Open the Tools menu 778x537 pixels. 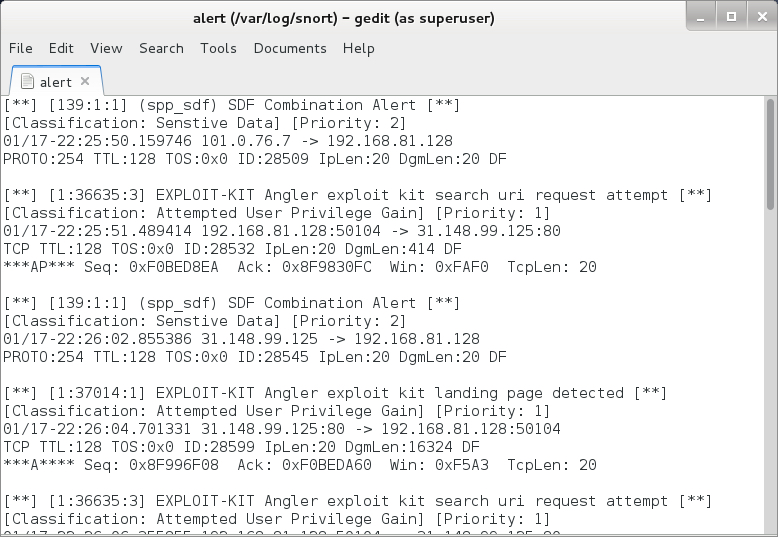218,48
